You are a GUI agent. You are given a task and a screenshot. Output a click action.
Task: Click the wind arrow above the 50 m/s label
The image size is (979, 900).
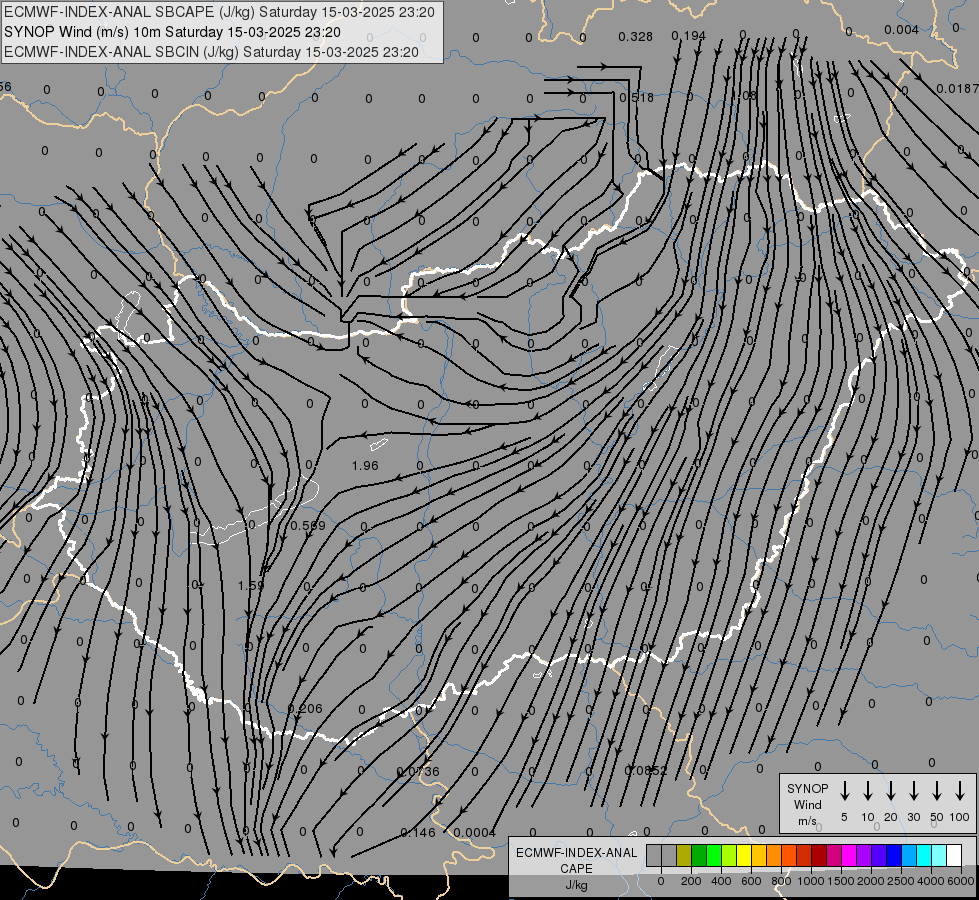[x=937, y=791]
